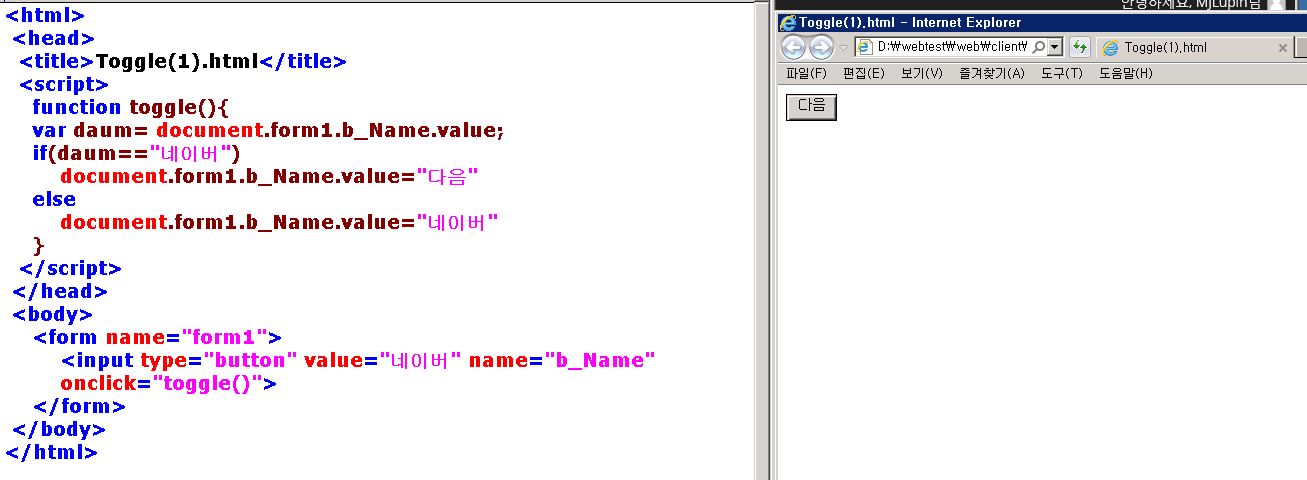The height and width of the screenshot is (480, 1307).
Task: Click the <title>Toggle(1).html</title> code line
Action: point(183,61)
